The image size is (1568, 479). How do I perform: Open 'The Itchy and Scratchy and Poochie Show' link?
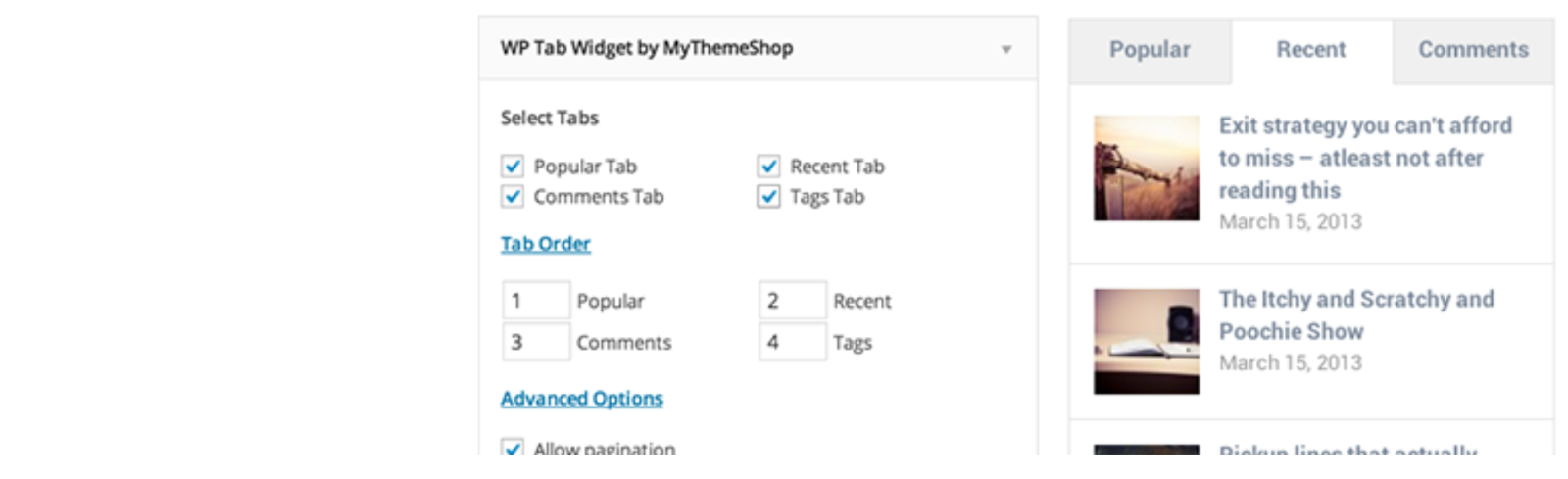click(1356, 315)
